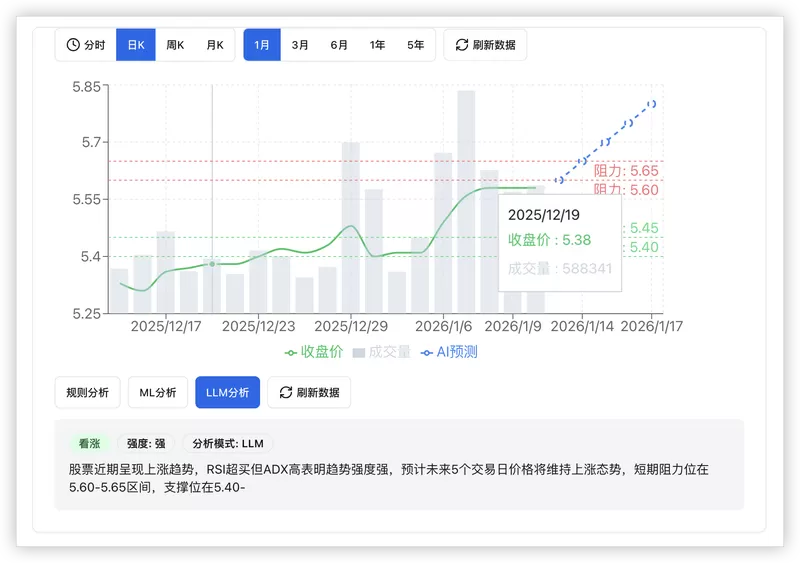The height and width of the screenshot is (563, 800).
Task: Click the blue AI预测 legend marker
Action: [427, 353]
